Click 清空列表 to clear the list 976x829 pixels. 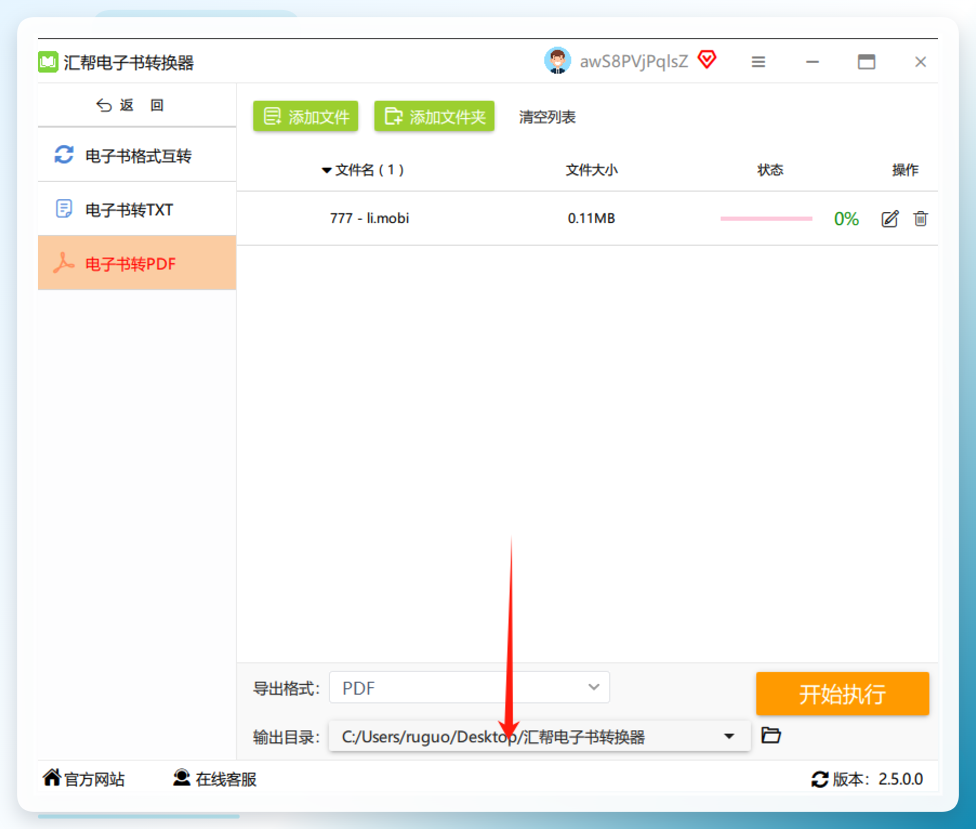[547, 117]
